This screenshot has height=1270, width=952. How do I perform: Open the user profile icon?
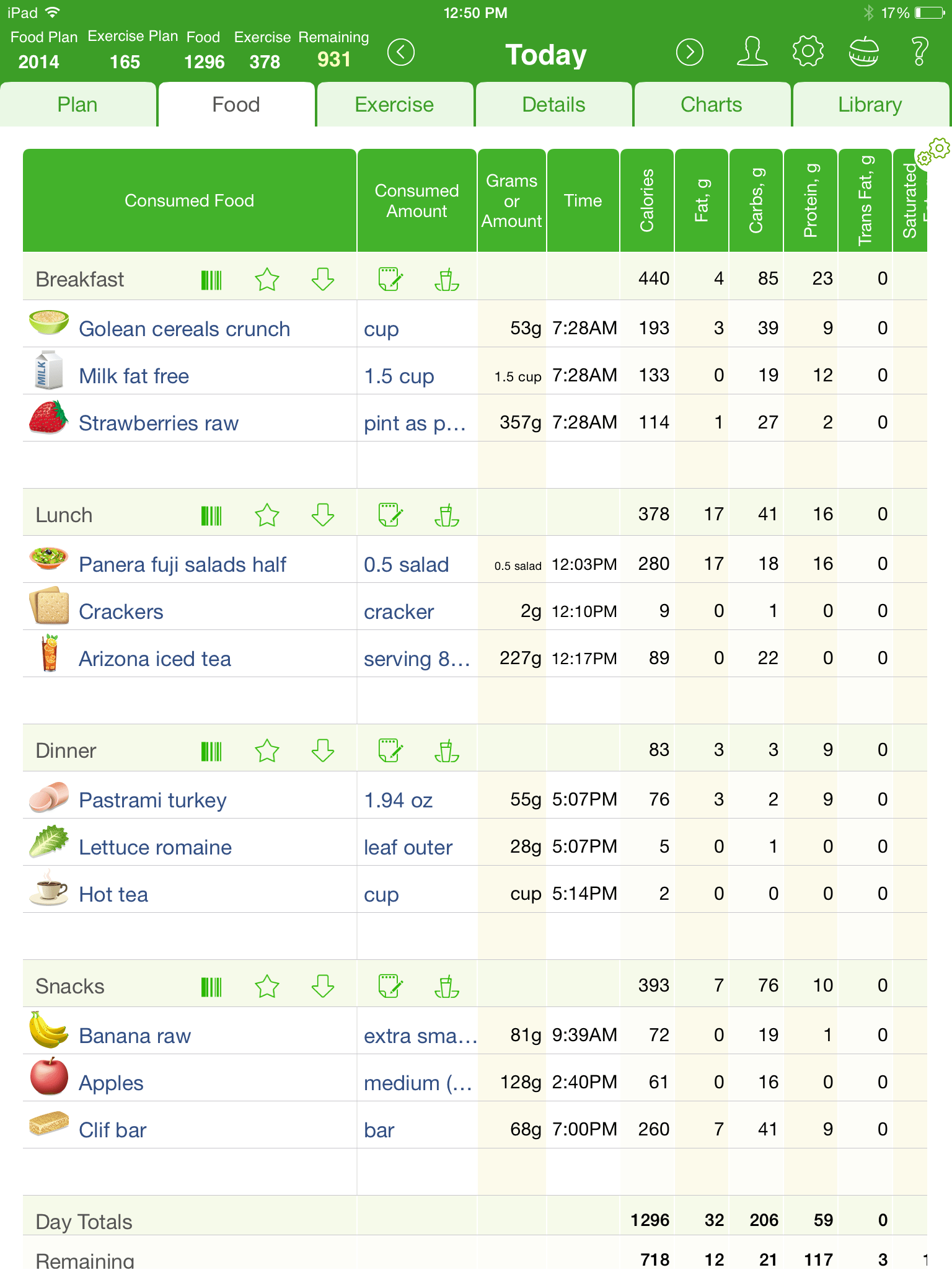752,52
